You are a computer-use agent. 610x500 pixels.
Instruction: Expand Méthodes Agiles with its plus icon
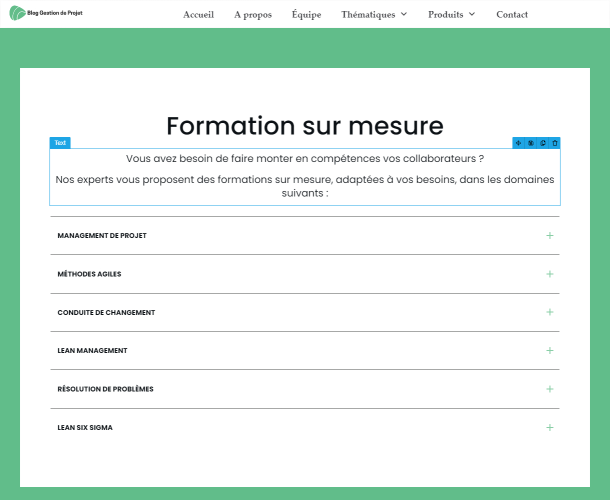coord(549,274)
